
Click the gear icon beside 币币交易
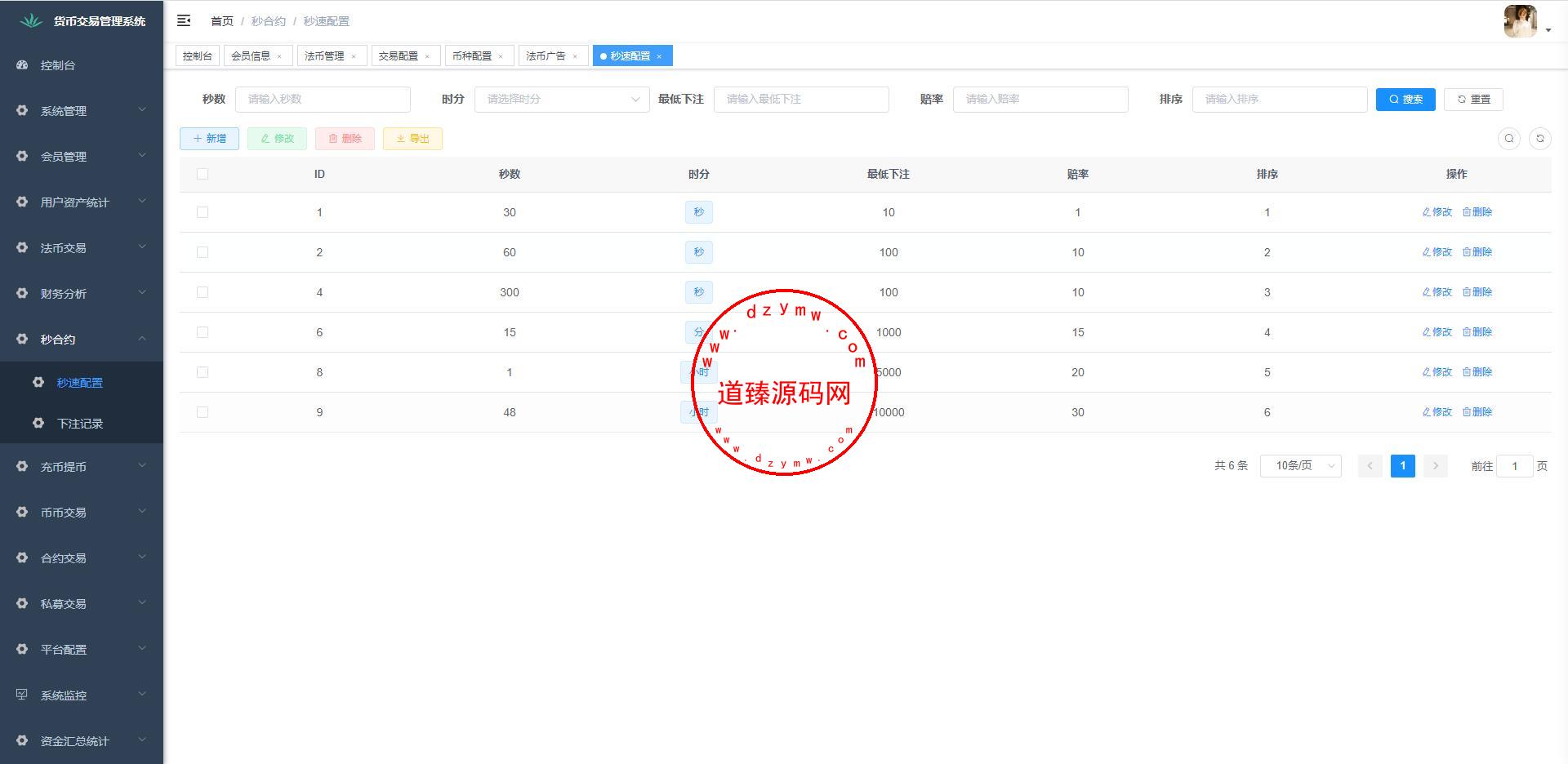point(22,512)
